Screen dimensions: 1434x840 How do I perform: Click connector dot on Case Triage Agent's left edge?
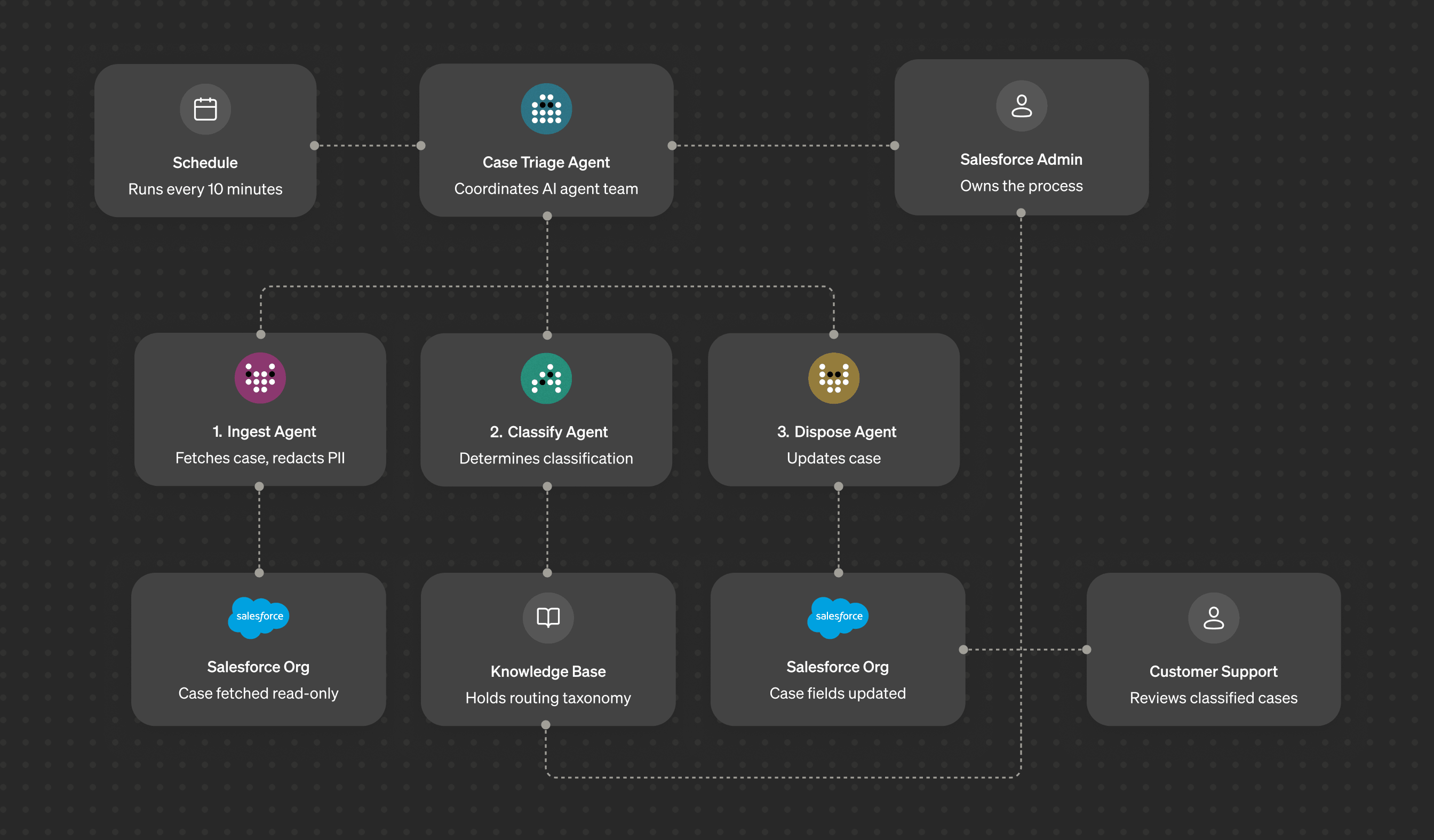point(421,146)
